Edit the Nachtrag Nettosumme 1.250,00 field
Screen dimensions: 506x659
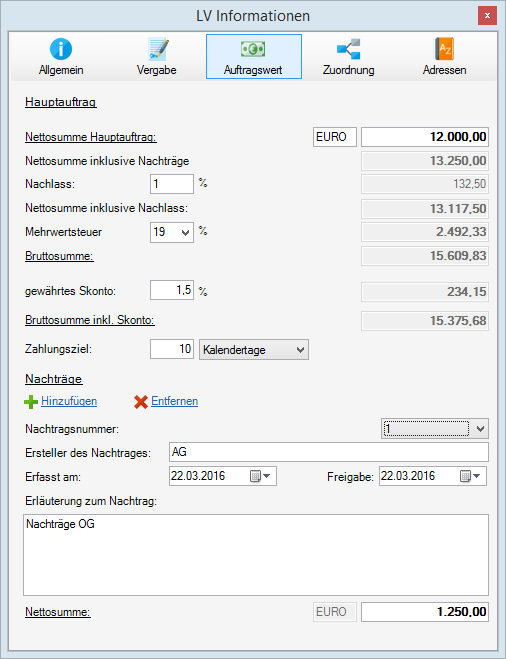(x=425, y=612)
